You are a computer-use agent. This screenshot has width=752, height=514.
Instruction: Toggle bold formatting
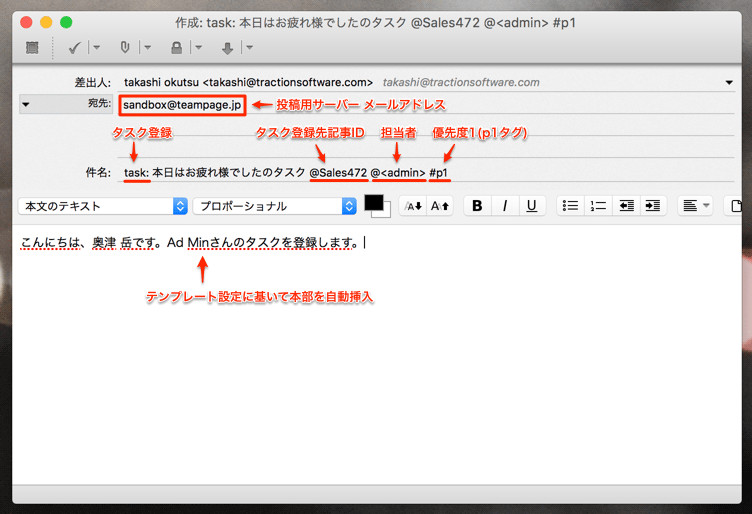coord(477,206)
